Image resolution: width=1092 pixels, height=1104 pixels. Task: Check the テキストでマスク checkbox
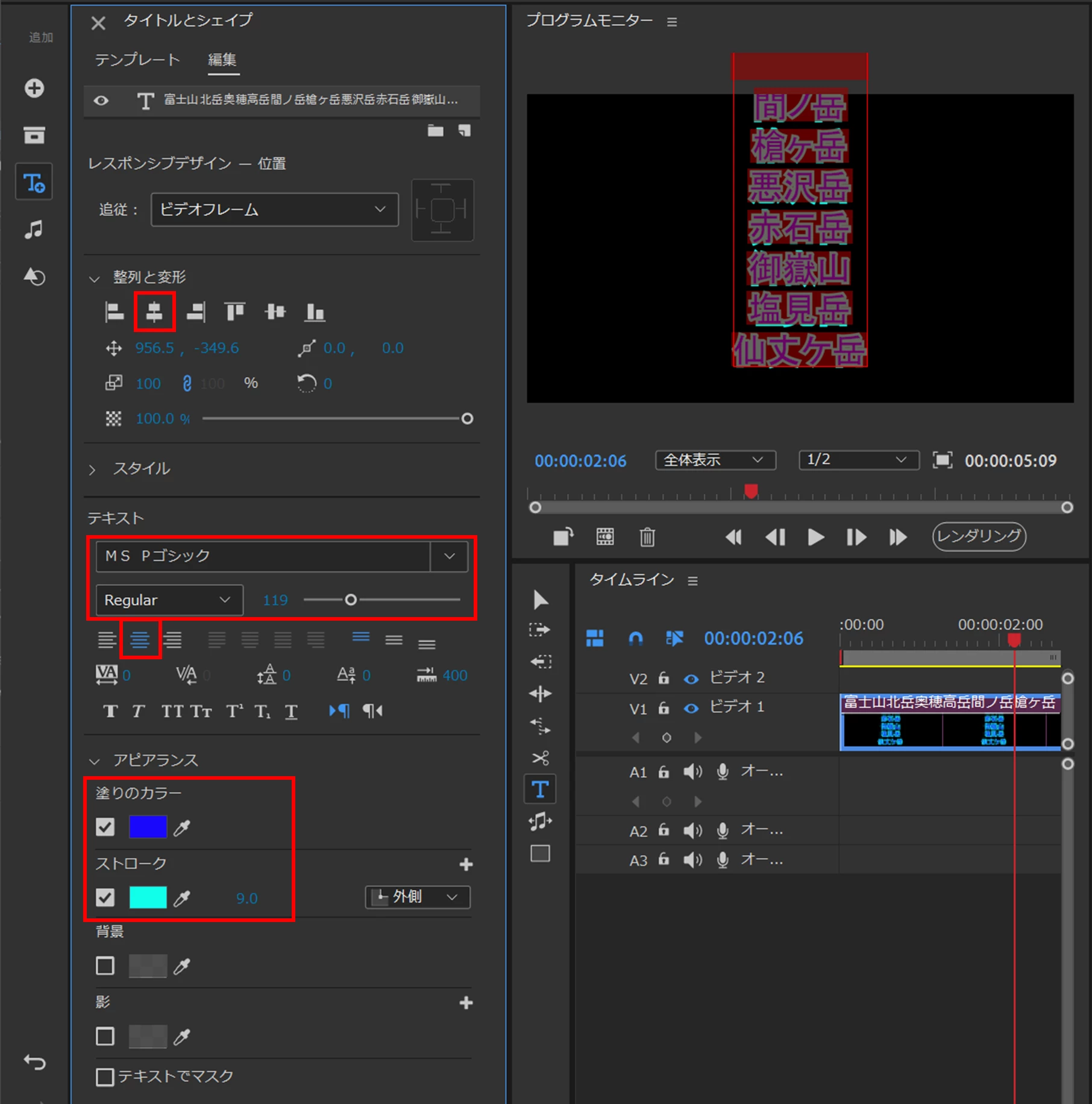click(105, 1077)
